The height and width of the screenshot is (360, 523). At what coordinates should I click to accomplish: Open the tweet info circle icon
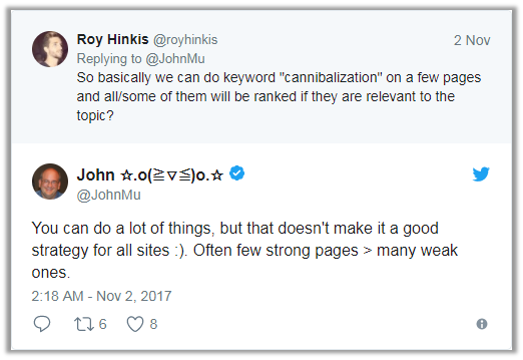tap(482, 324)
